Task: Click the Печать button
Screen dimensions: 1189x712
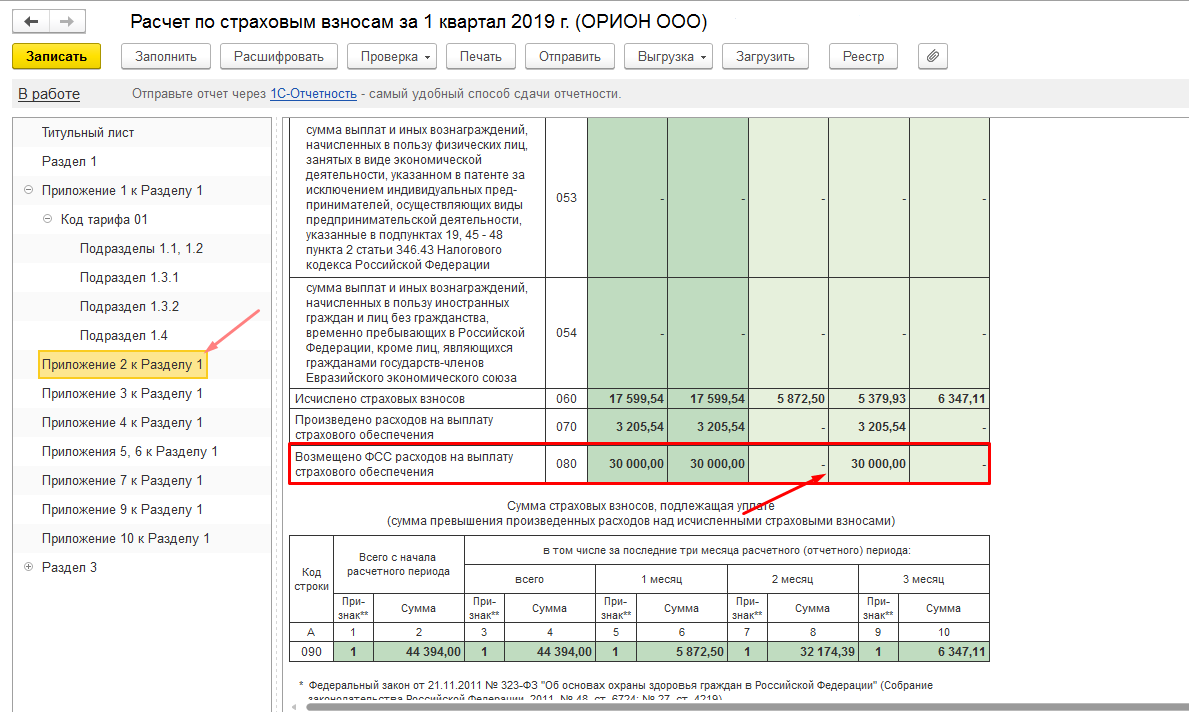Action: [x=481, y=56]
